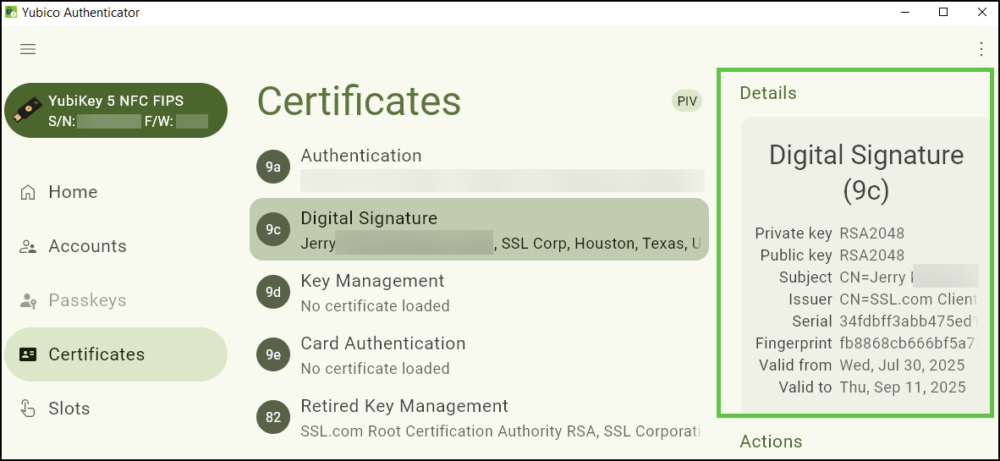Click the YubiKey device icon
Viewport: 1000px width, 461px height.
[x=29, y=111]
